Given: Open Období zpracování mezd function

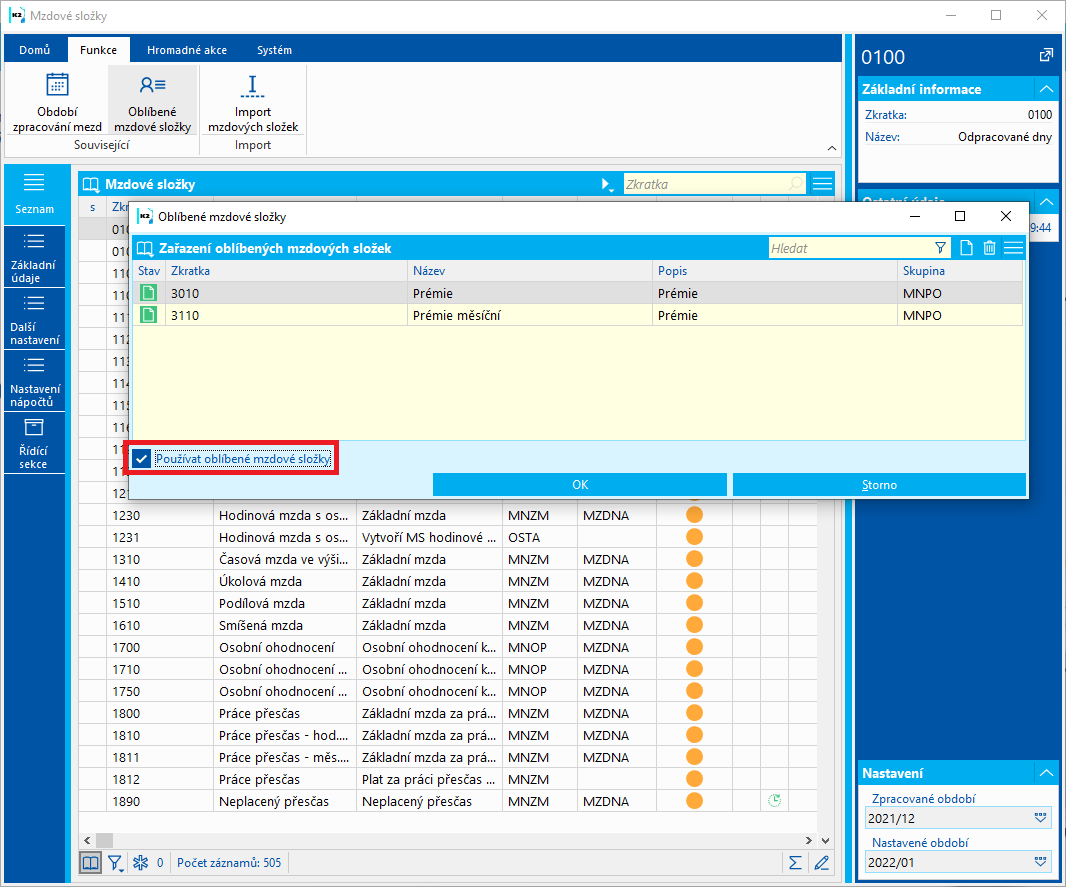Looking at the screenshot, I should pyautogui.click(x=57, y=102).
